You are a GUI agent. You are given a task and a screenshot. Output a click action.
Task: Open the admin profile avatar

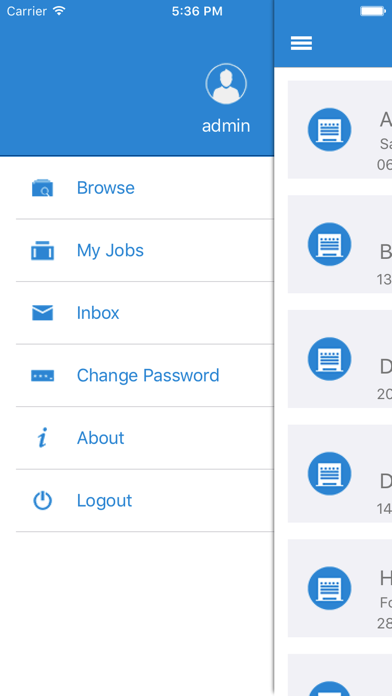pyautogui.click(x=226, y=84)
